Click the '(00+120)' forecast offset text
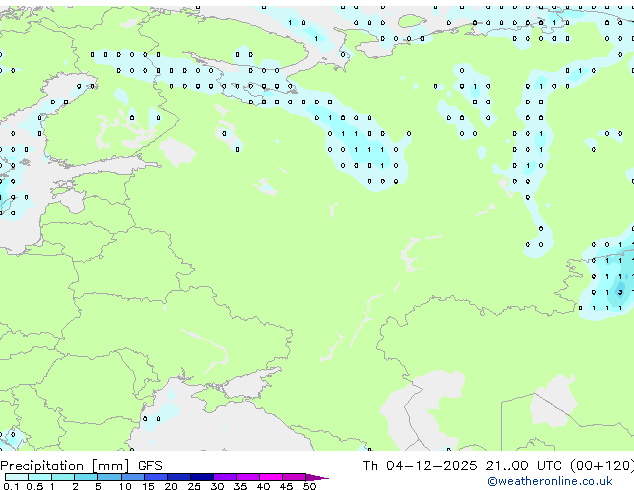This screenshot has width=634, height=490. click(602, 466)
